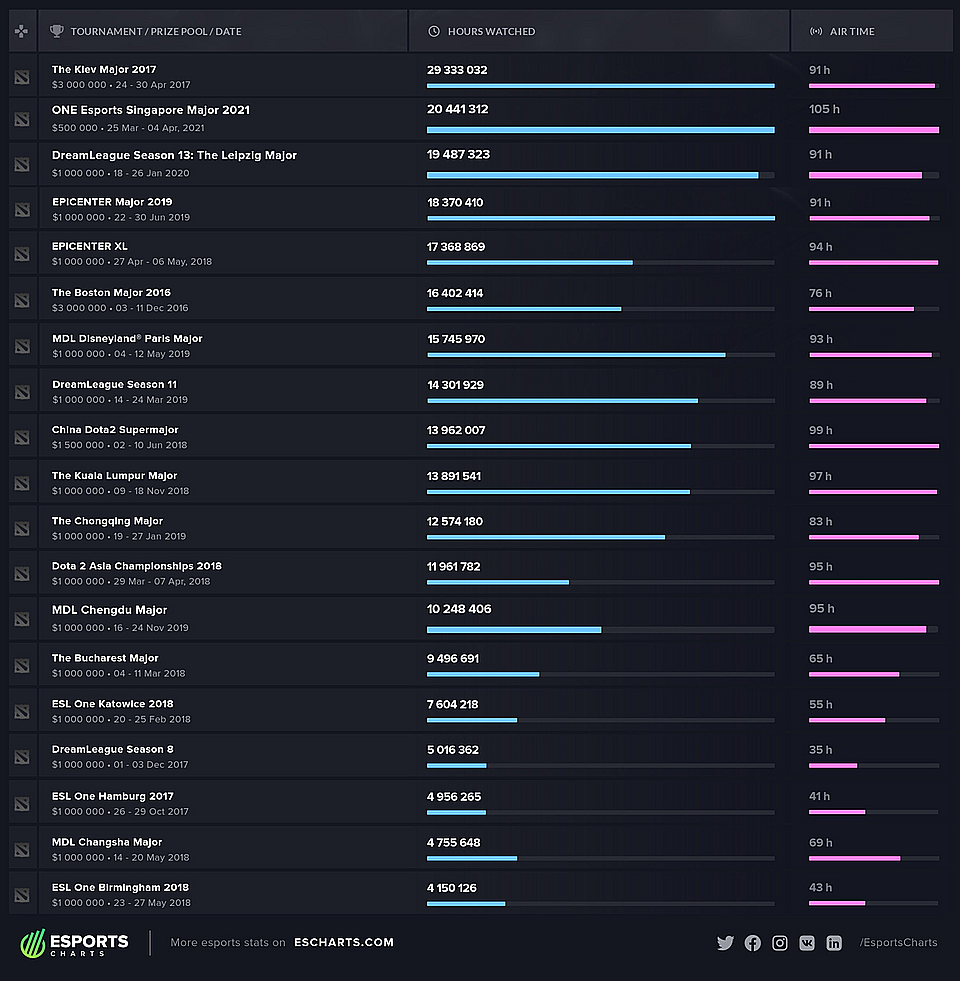The height and width of the screenshot is (981, 960).
Task: Open the ONE Esports Singapore Major 2021 entry
Action: coord(151,110)
